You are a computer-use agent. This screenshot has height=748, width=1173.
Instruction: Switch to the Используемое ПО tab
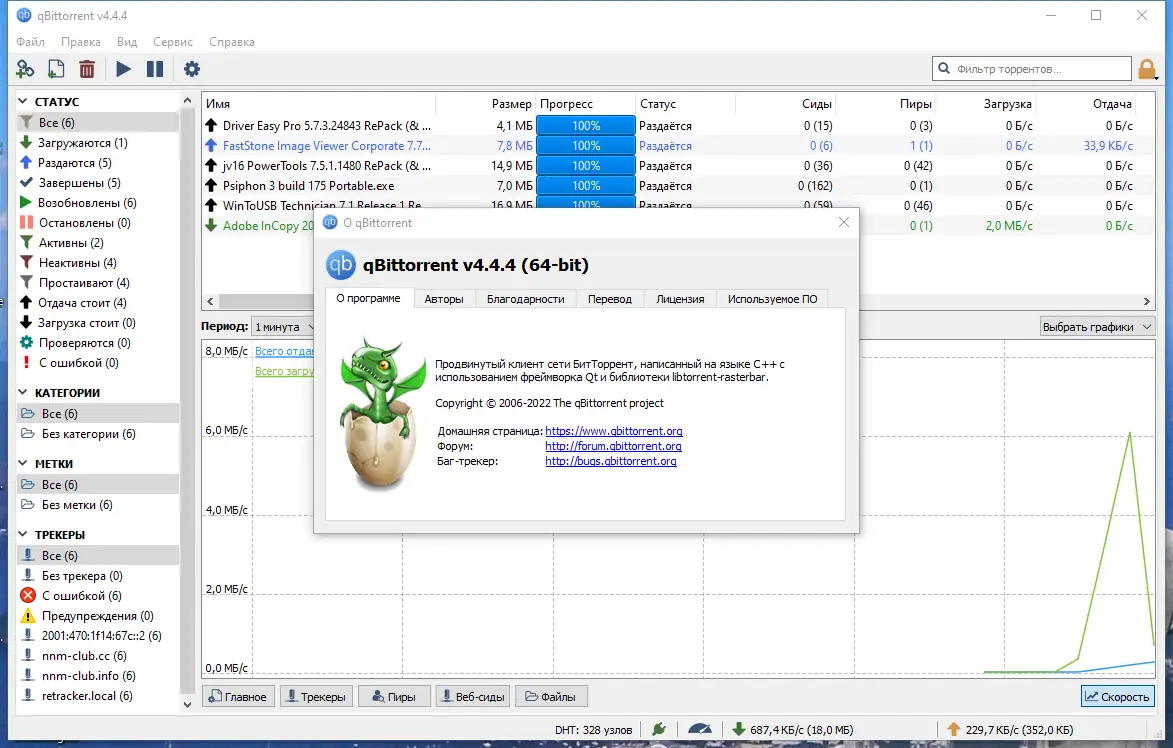(x=773, y=299)
